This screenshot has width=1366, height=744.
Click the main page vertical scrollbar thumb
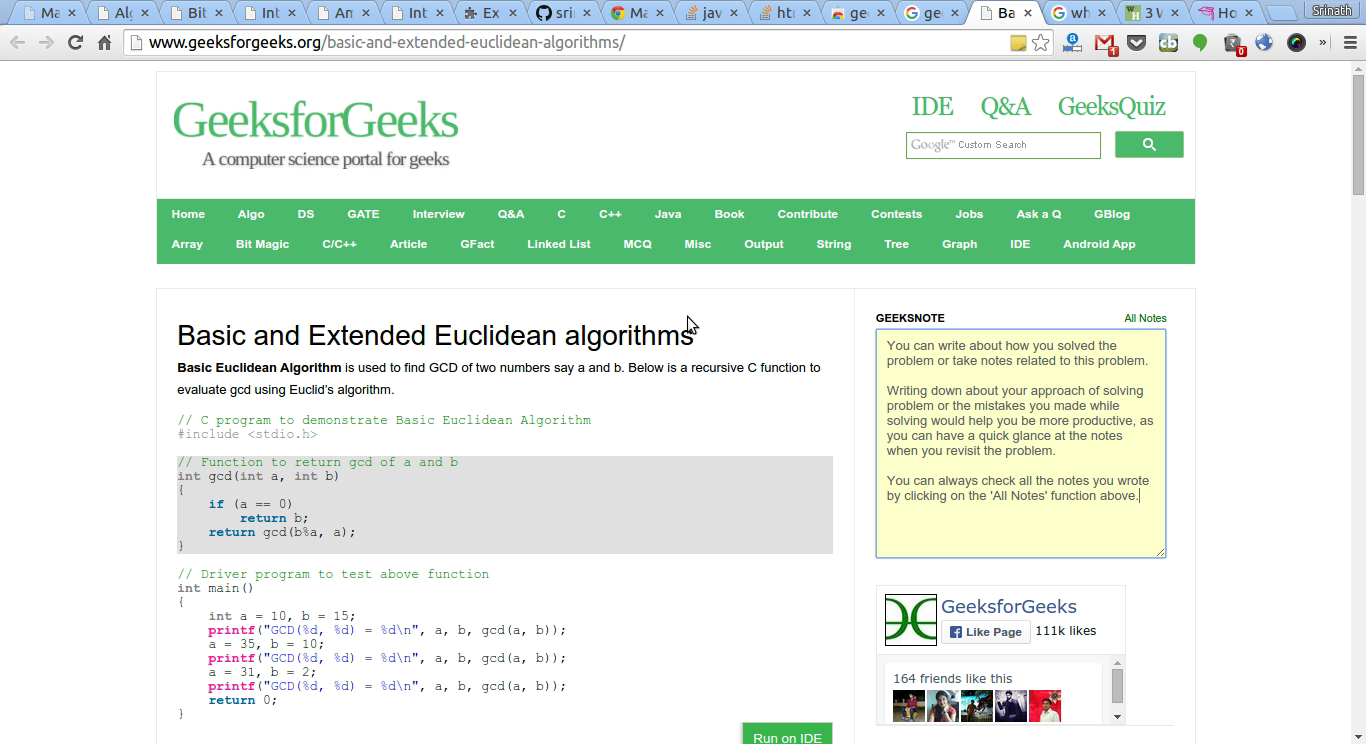click(x=1358, y=135)
